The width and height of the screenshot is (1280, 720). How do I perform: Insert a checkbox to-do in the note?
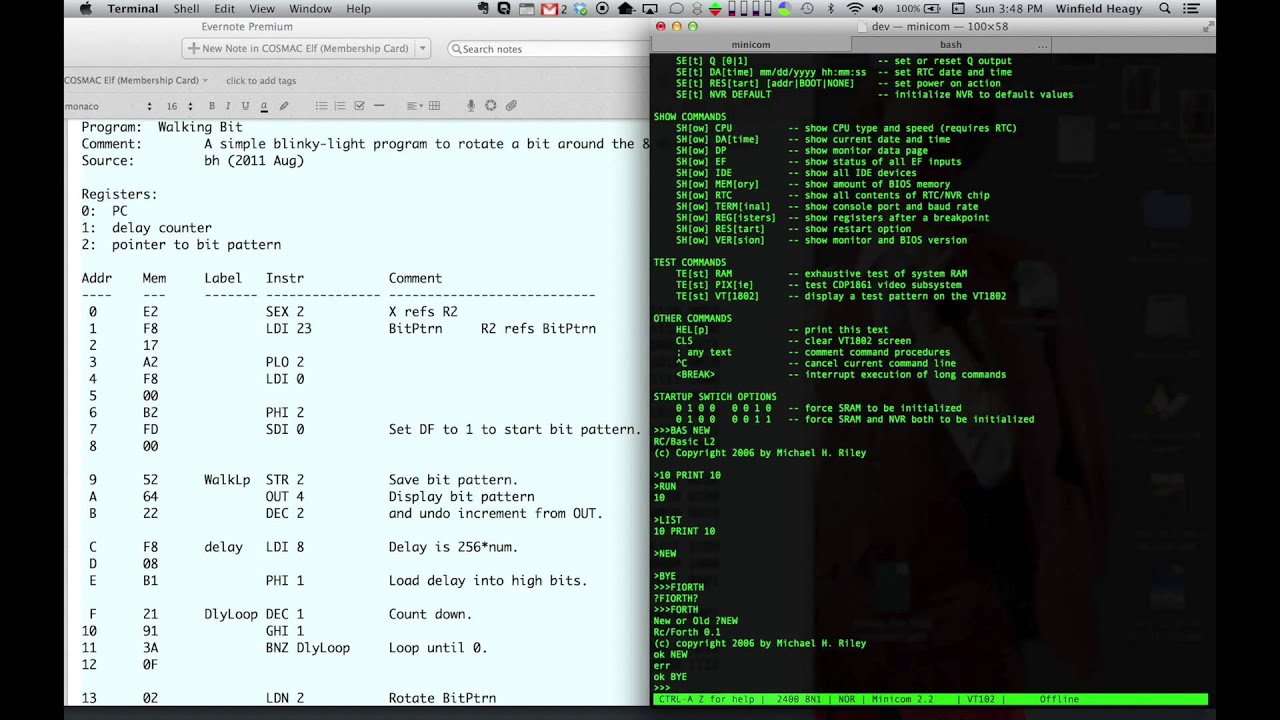click(360, 106)
